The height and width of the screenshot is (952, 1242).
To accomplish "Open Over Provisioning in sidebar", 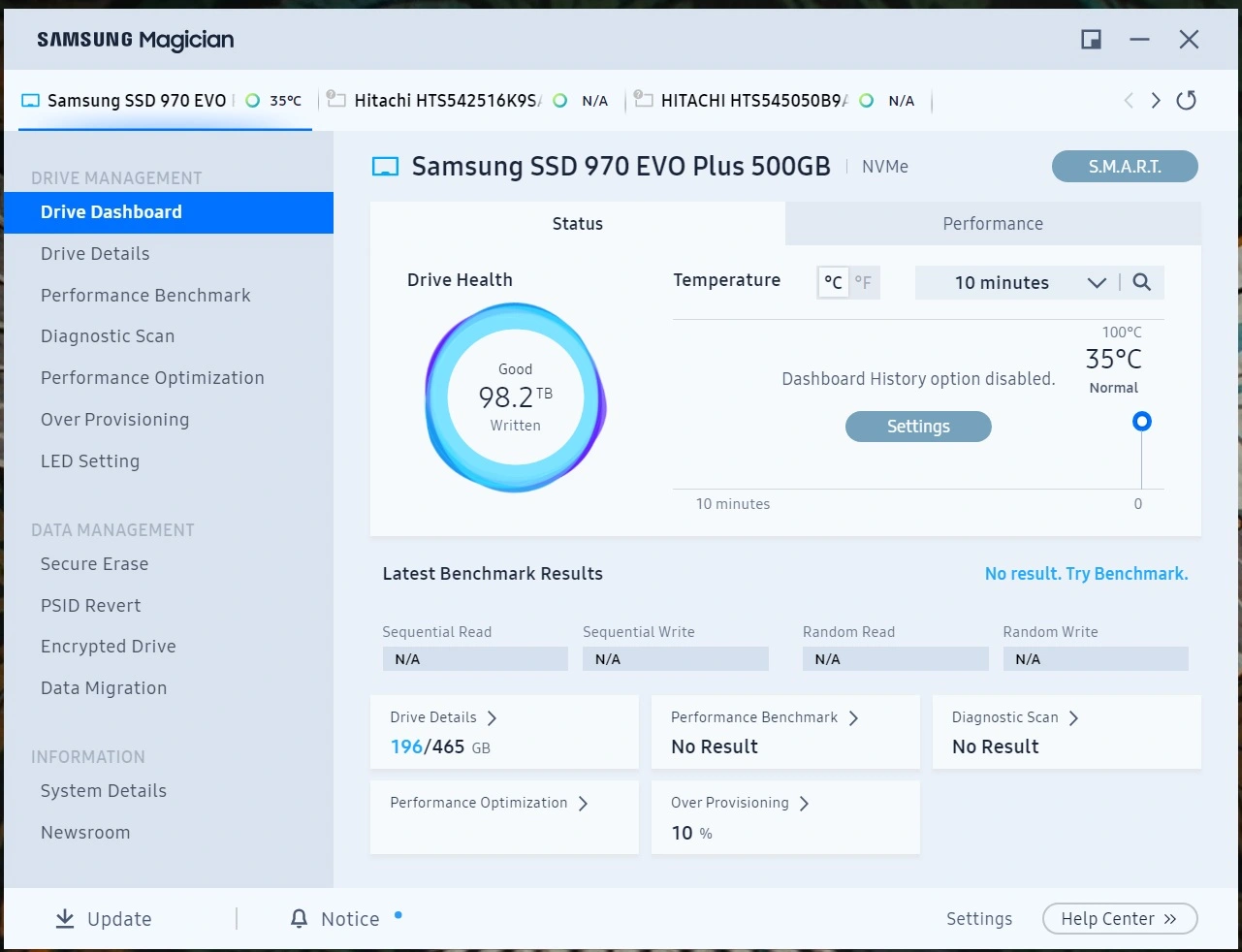I will 114,420.
